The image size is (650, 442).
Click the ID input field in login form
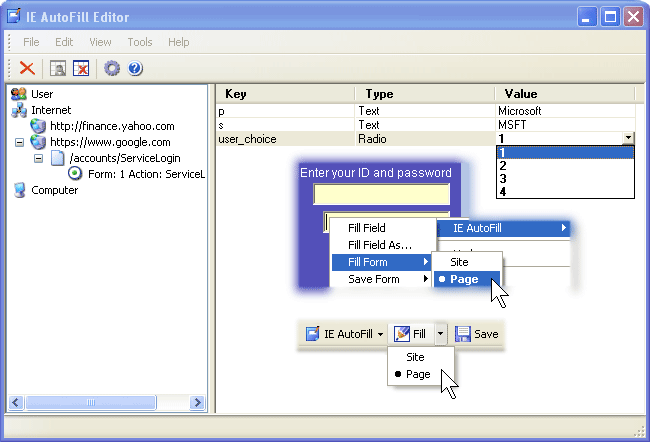coord(381,194)
